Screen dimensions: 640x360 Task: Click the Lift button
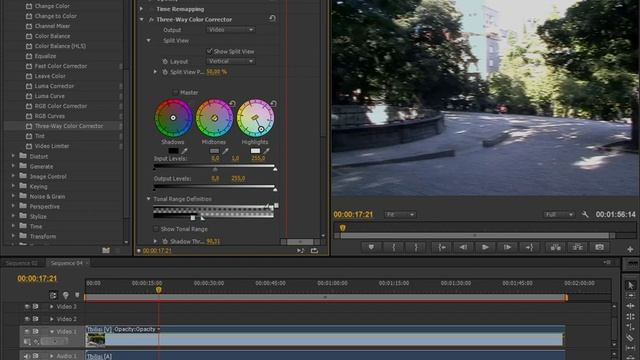[556, 247]
